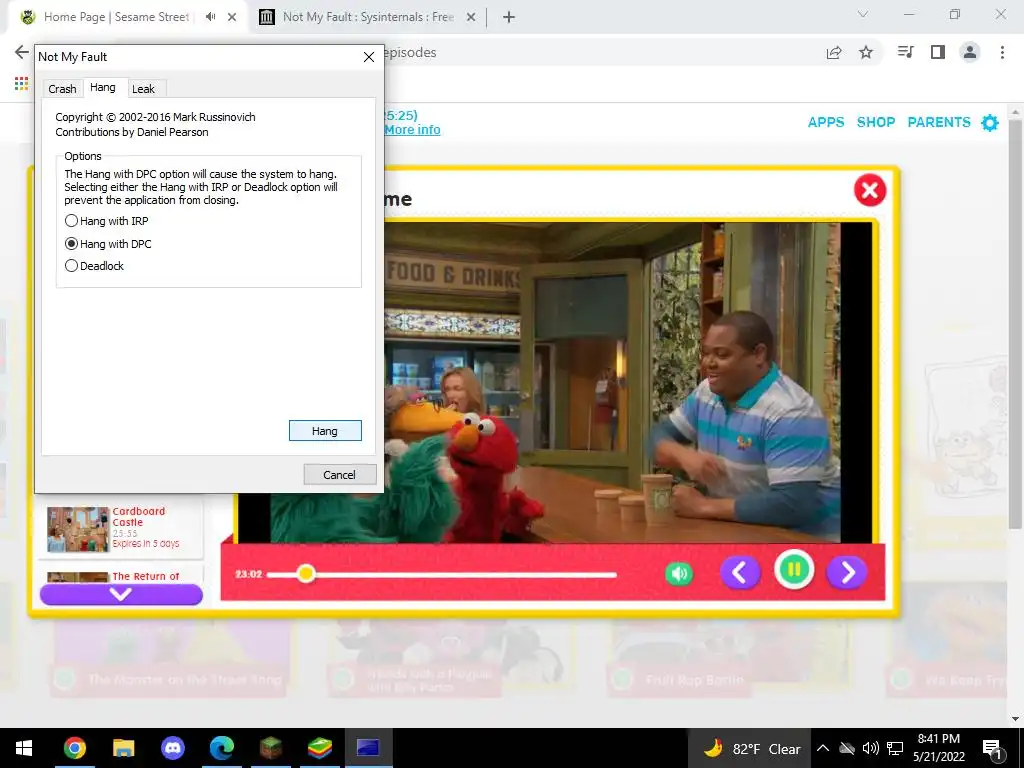Close the Not My Fault dialog window
Image resolution: width=1024 pixels, height=768 pixels.
pos(368,57)
